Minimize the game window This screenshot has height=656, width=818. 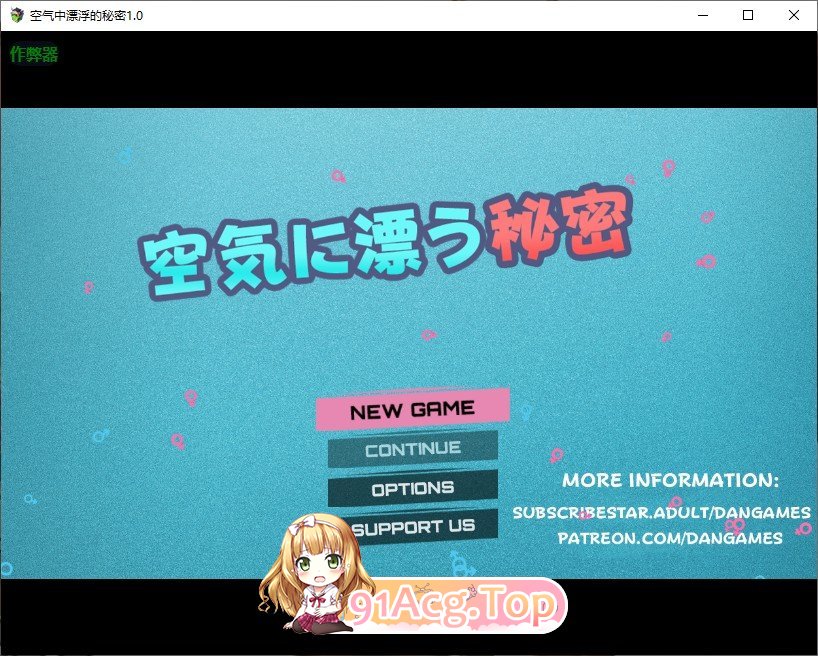coord(703,15)
